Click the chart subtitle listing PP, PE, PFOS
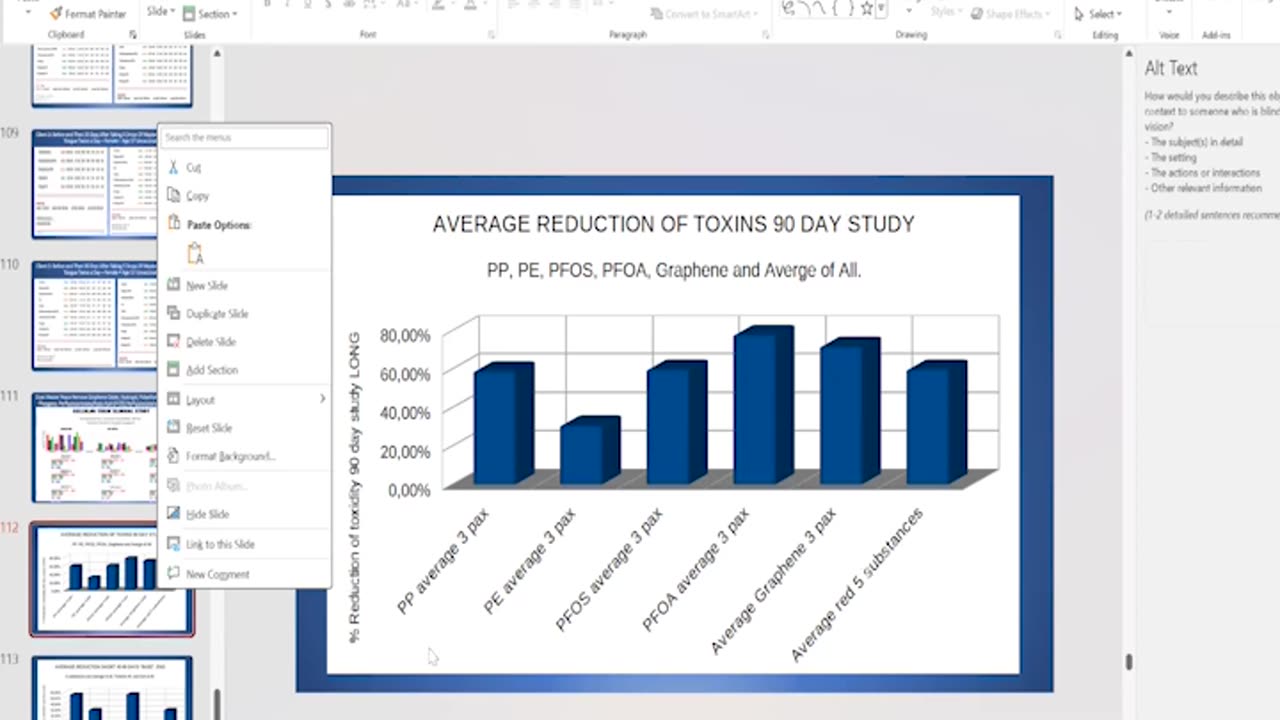 coord(673,270)
